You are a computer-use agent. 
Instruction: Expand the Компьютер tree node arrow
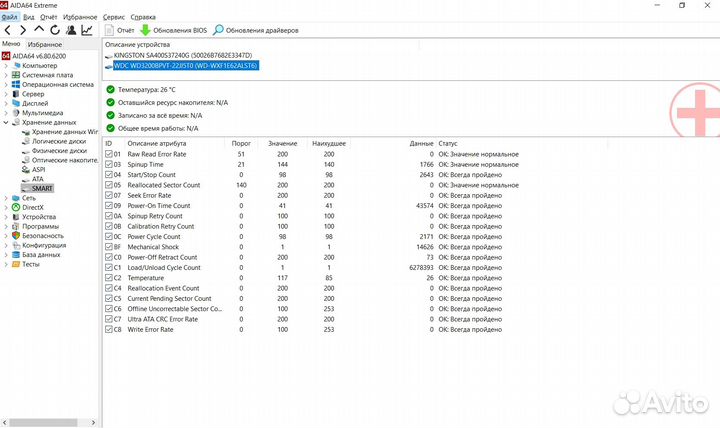click(x=6, y=66)
